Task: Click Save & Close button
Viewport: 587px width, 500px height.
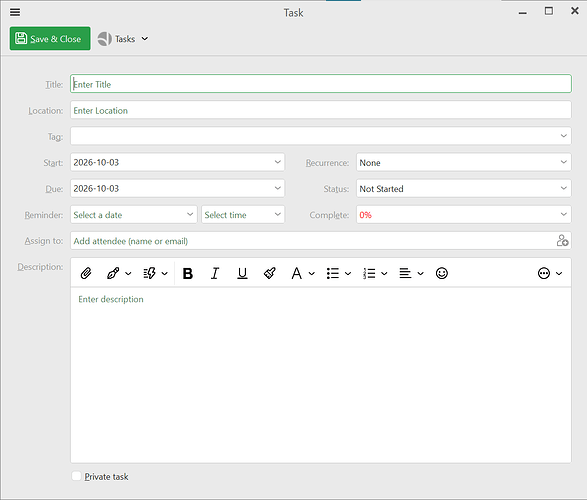Action: click(x=50, y=39)
